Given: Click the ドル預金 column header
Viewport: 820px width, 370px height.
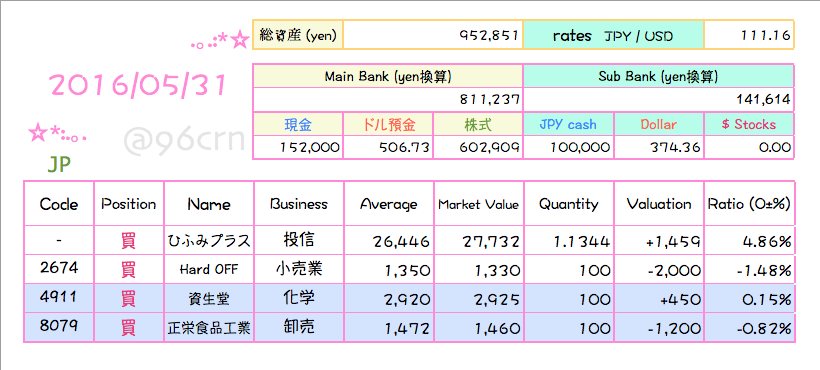Looking at the screenshot, I should point(388,124).
